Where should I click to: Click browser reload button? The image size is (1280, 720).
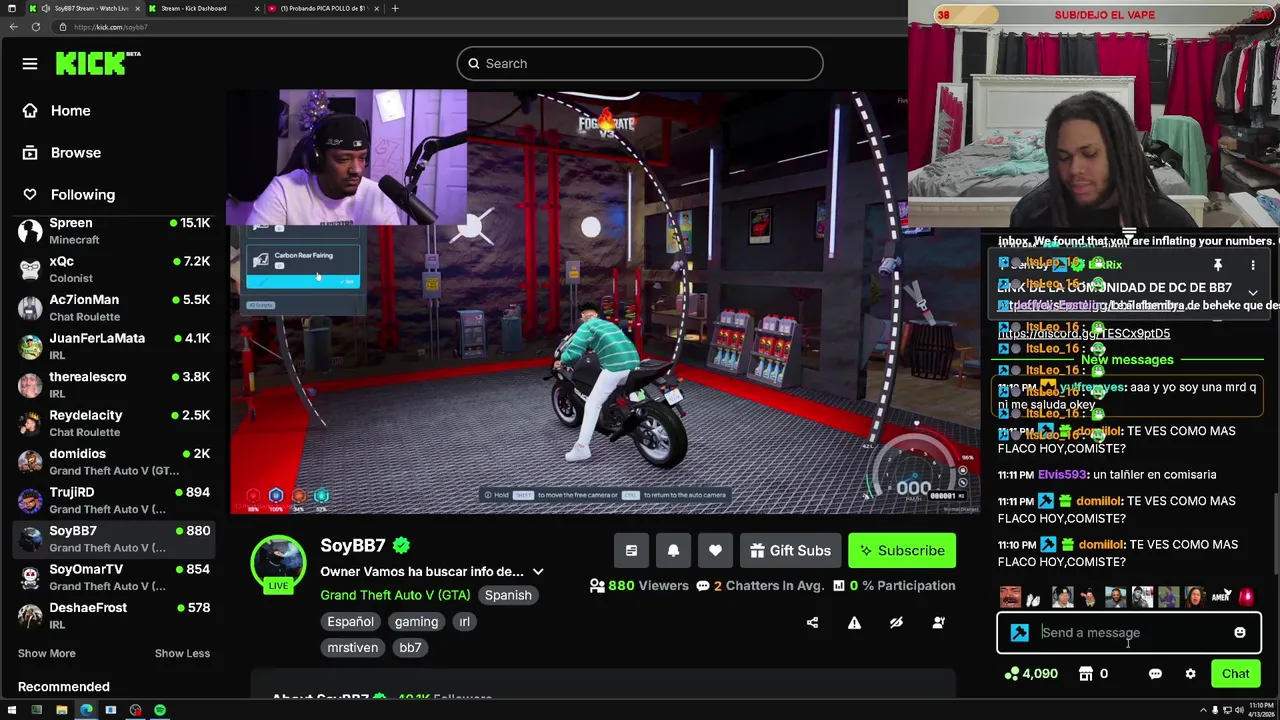[x=36, y=27]
